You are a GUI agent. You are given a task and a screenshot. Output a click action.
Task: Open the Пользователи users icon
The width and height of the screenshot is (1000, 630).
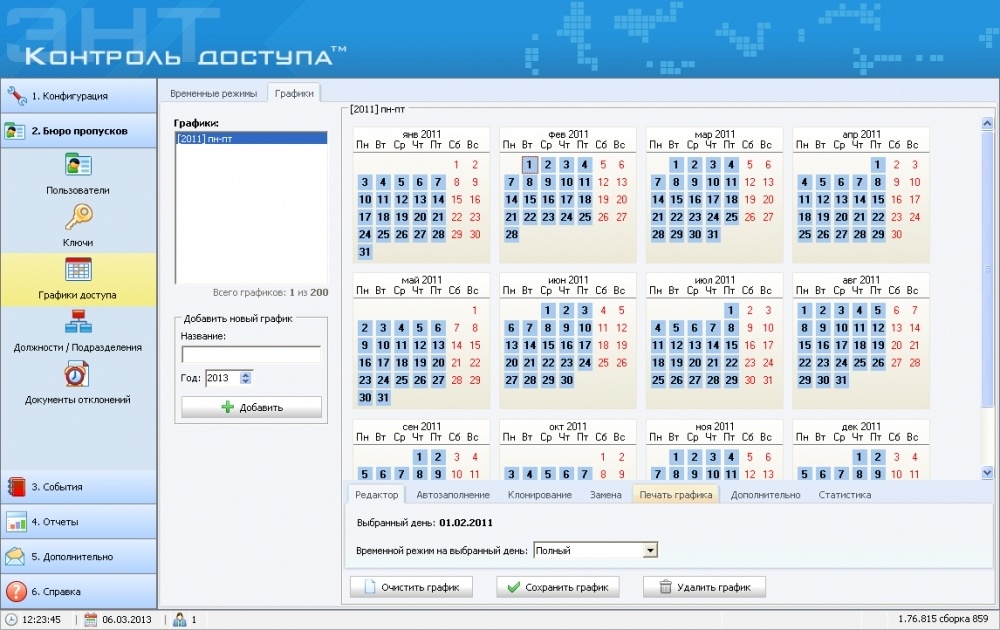(78, 165)
